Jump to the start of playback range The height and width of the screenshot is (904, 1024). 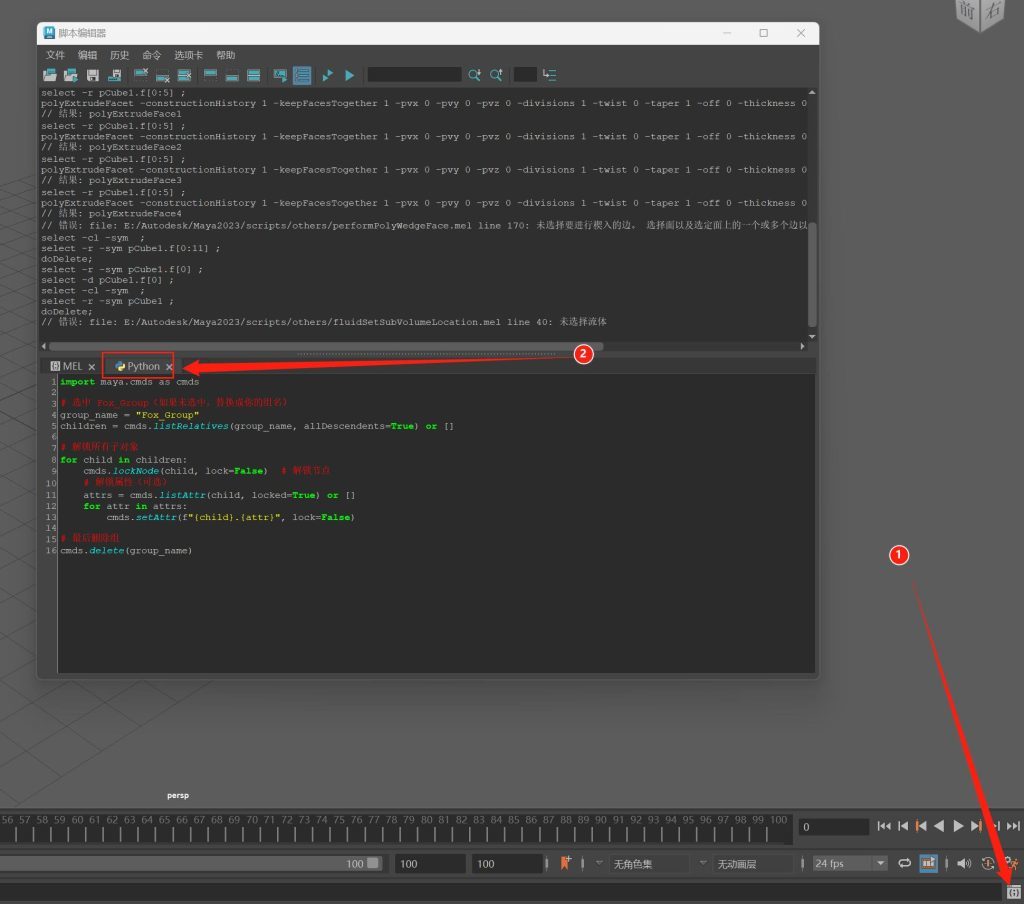coord(884,826)
